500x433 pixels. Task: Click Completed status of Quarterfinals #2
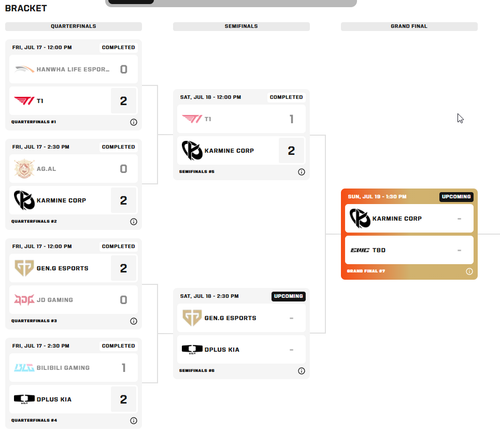point(118,147)
